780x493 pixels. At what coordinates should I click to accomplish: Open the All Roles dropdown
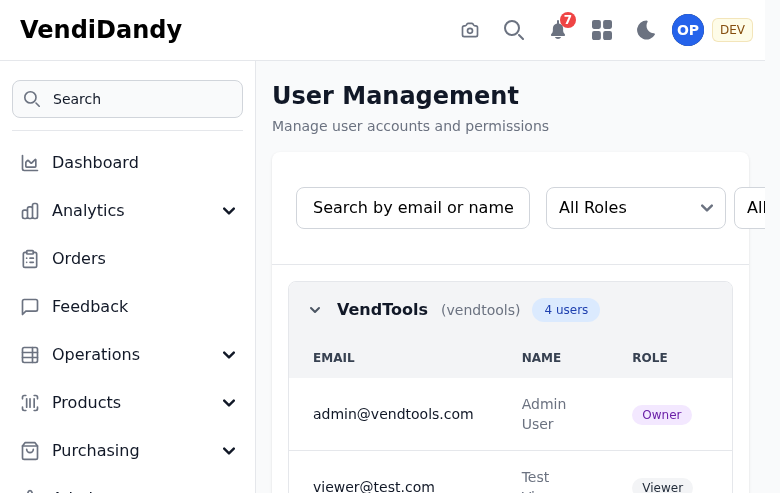coord(636,208)
